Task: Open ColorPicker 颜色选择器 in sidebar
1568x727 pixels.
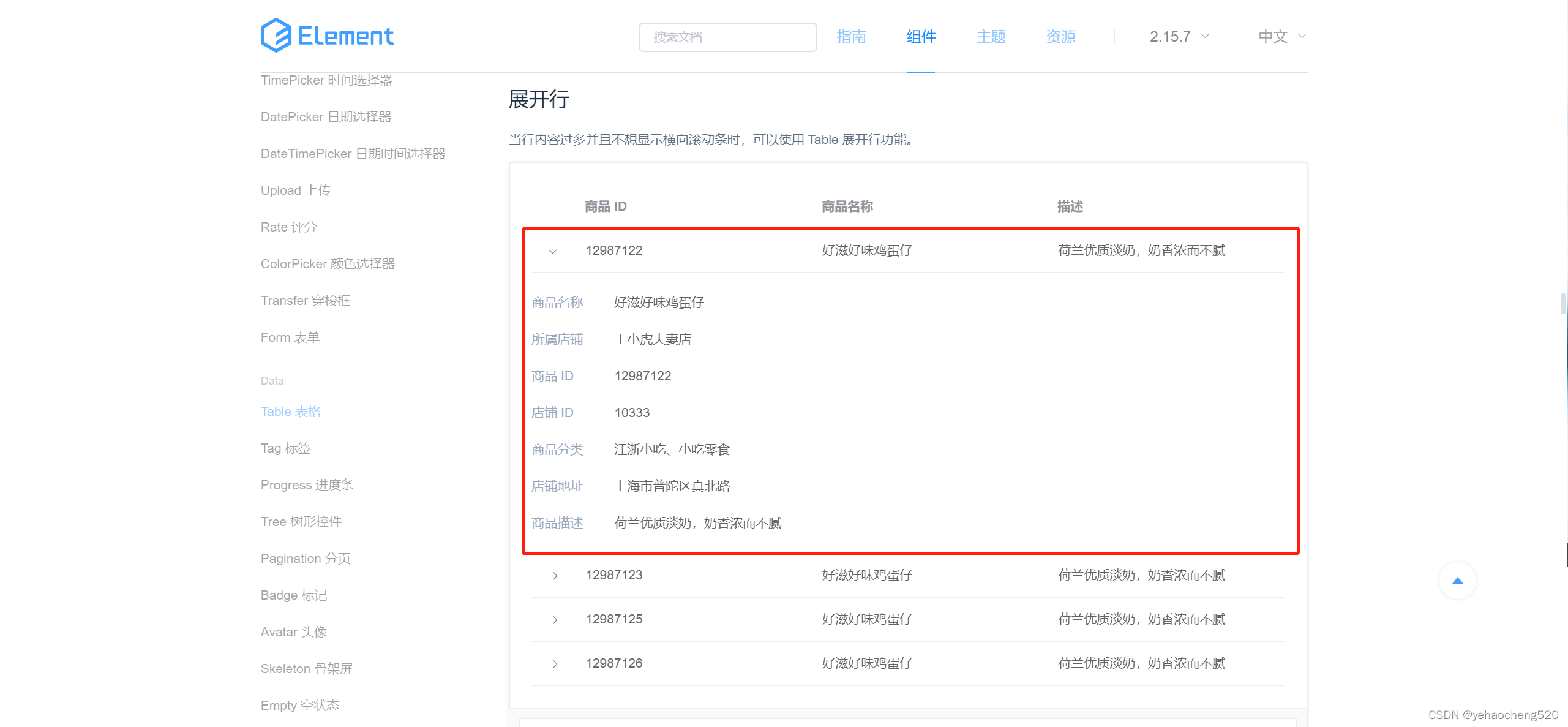Action: click(328, 264)
